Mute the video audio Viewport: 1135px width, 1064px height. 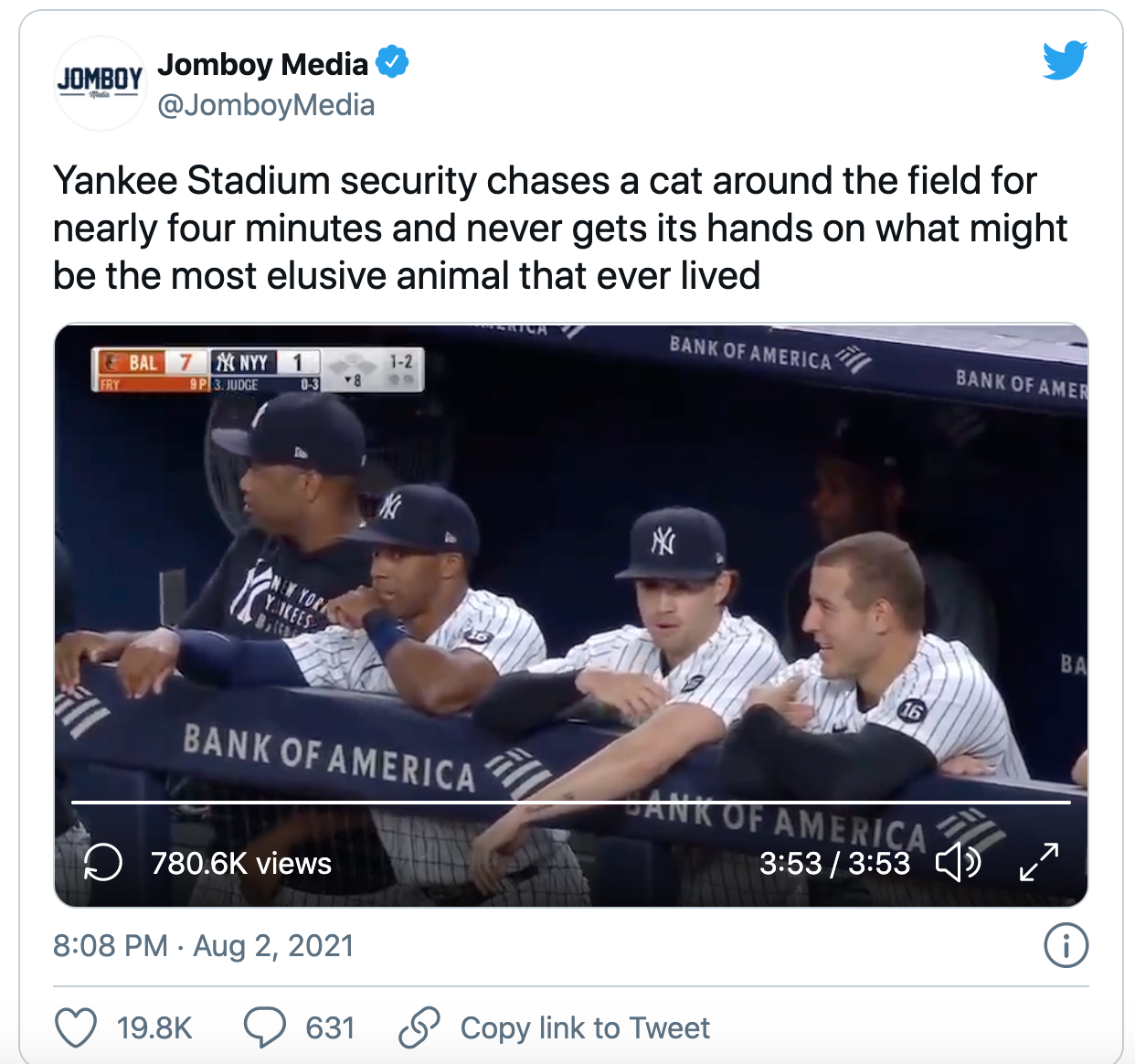(x=960, y=860)
